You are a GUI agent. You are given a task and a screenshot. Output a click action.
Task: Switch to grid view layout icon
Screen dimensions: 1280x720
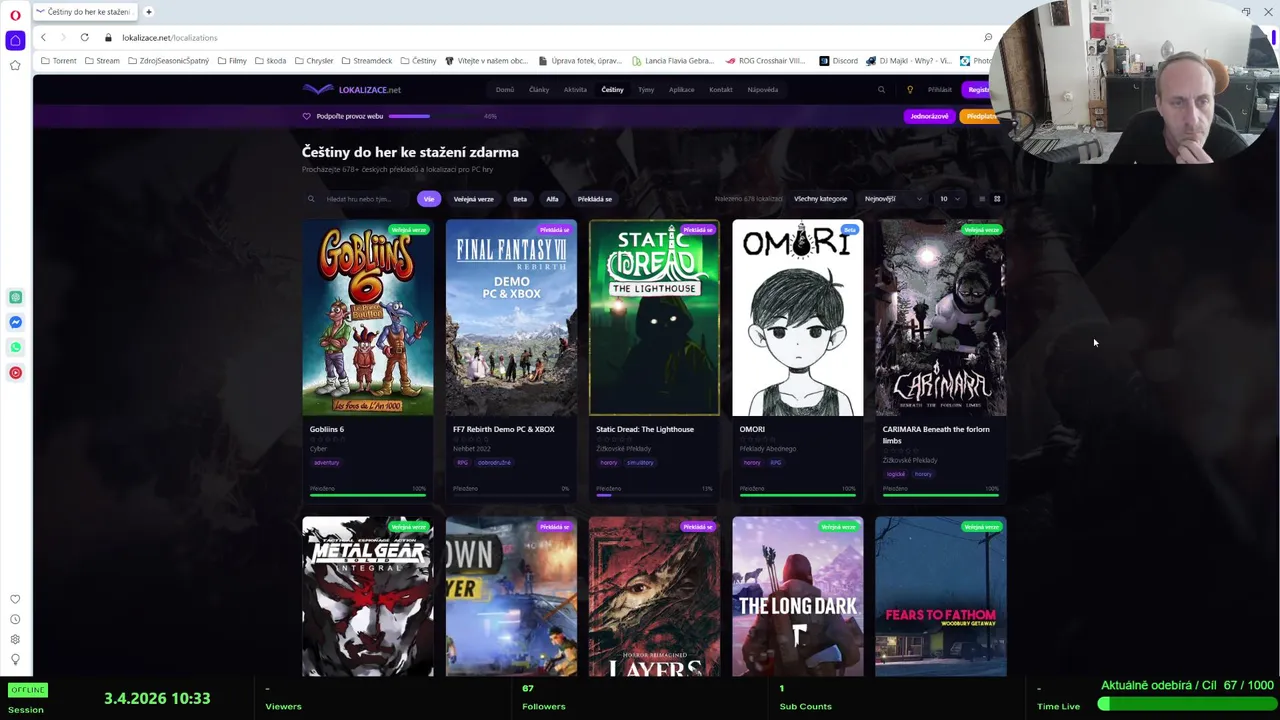tap(997, 199)
